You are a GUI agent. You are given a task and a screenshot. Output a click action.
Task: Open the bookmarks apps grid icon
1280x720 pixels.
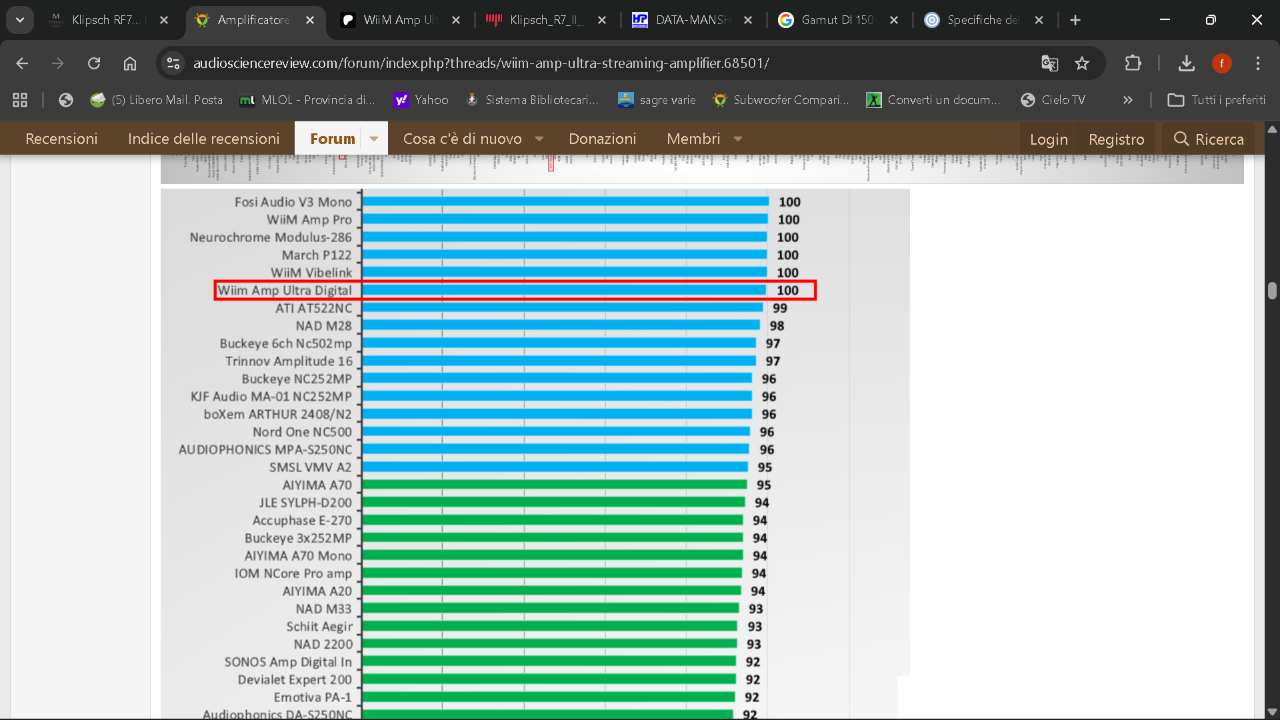[x=20, y=100]
